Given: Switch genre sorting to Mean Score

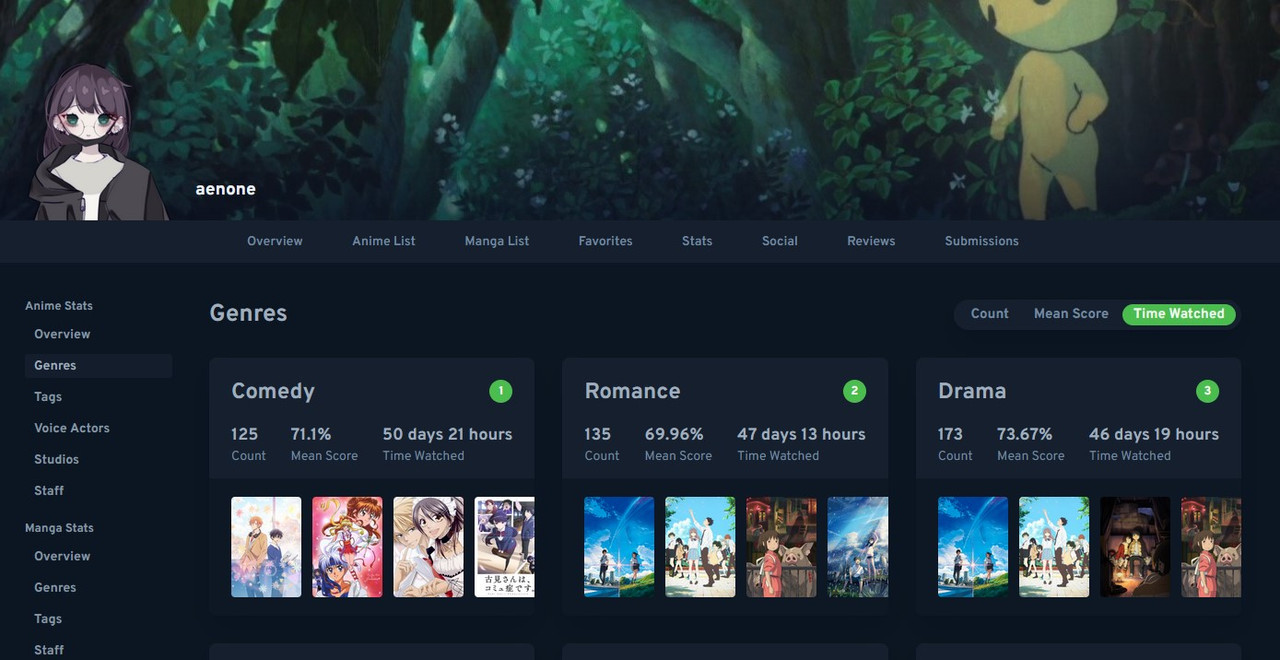Looking at the screenshot, I should point(1071,314).
